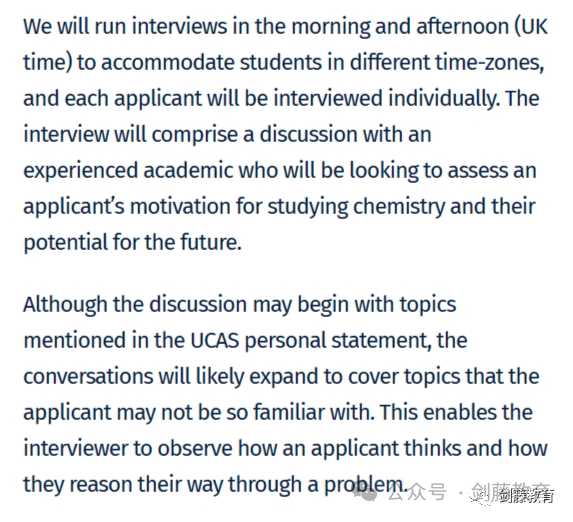Screen dimensions: 573x522
Task: Click the words 'interview will comprise'
Action: 131,135
